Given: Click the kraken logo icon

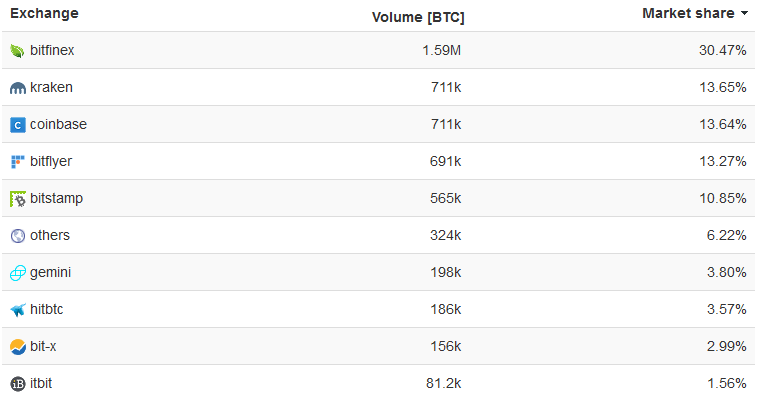Looking at the screenshot, I should [18, 88].
